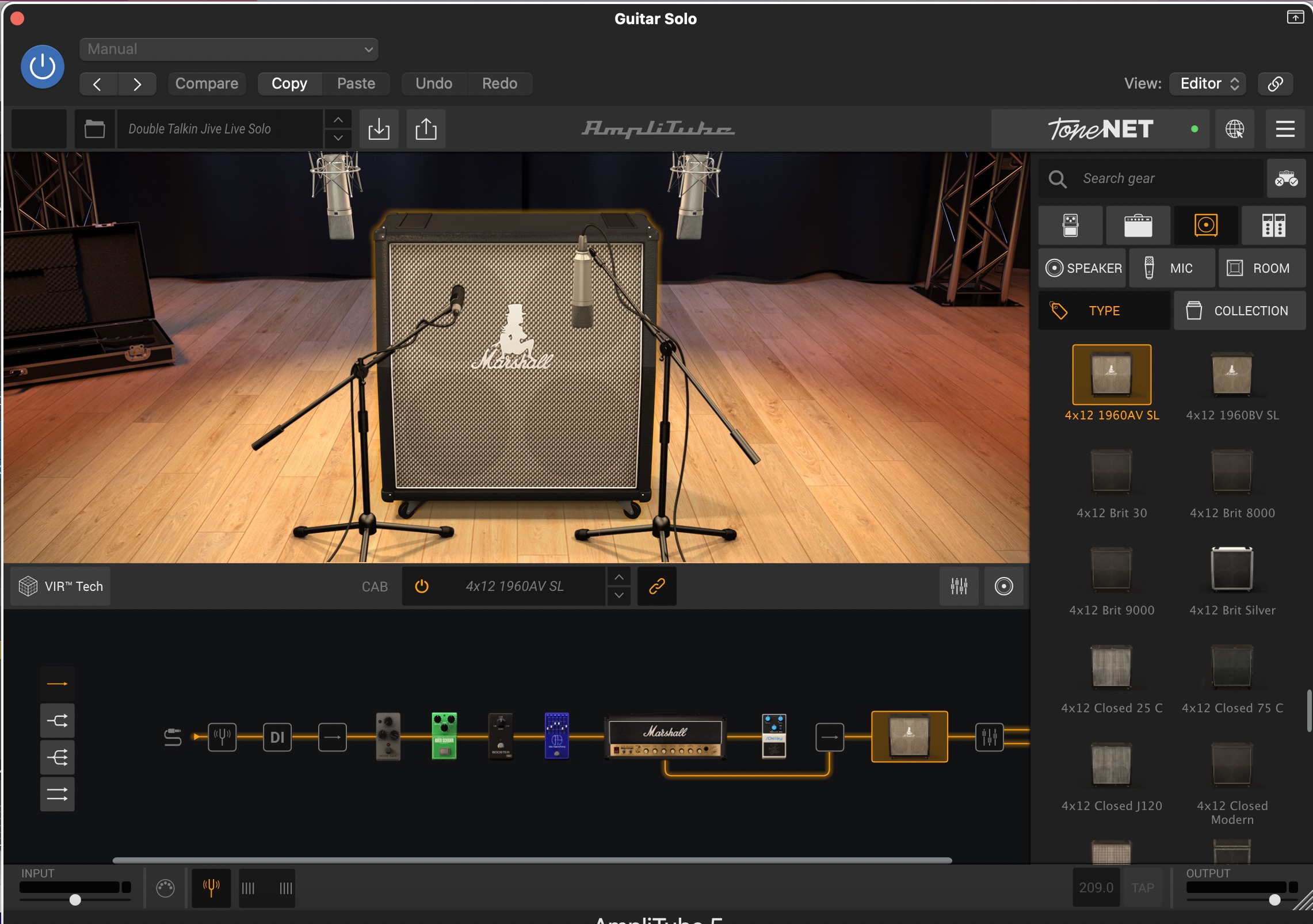This screenshot has width=1313, height=924.
Task: Go to previous preset arrow
Action: coord(98,84)
